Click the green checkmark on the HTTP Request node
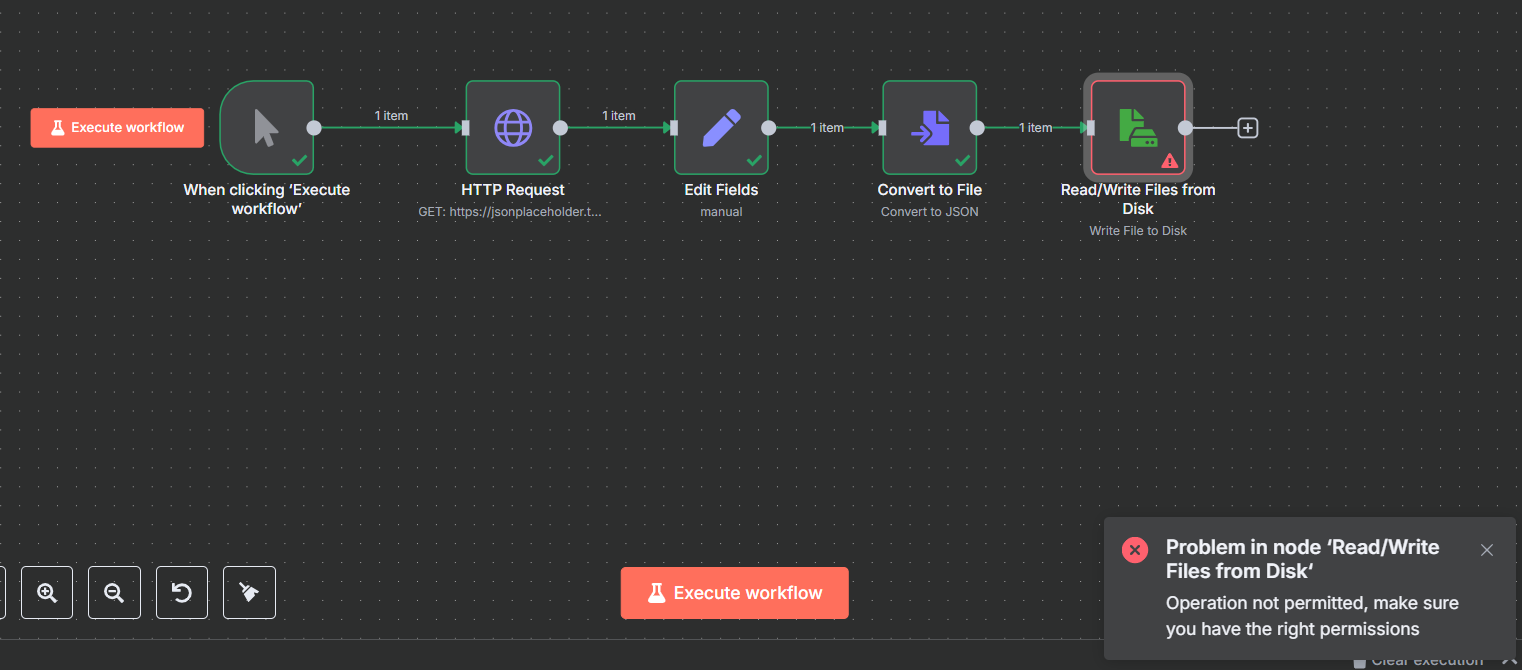The width and height of the screenshot is (1522, 670). coord(545,160)
